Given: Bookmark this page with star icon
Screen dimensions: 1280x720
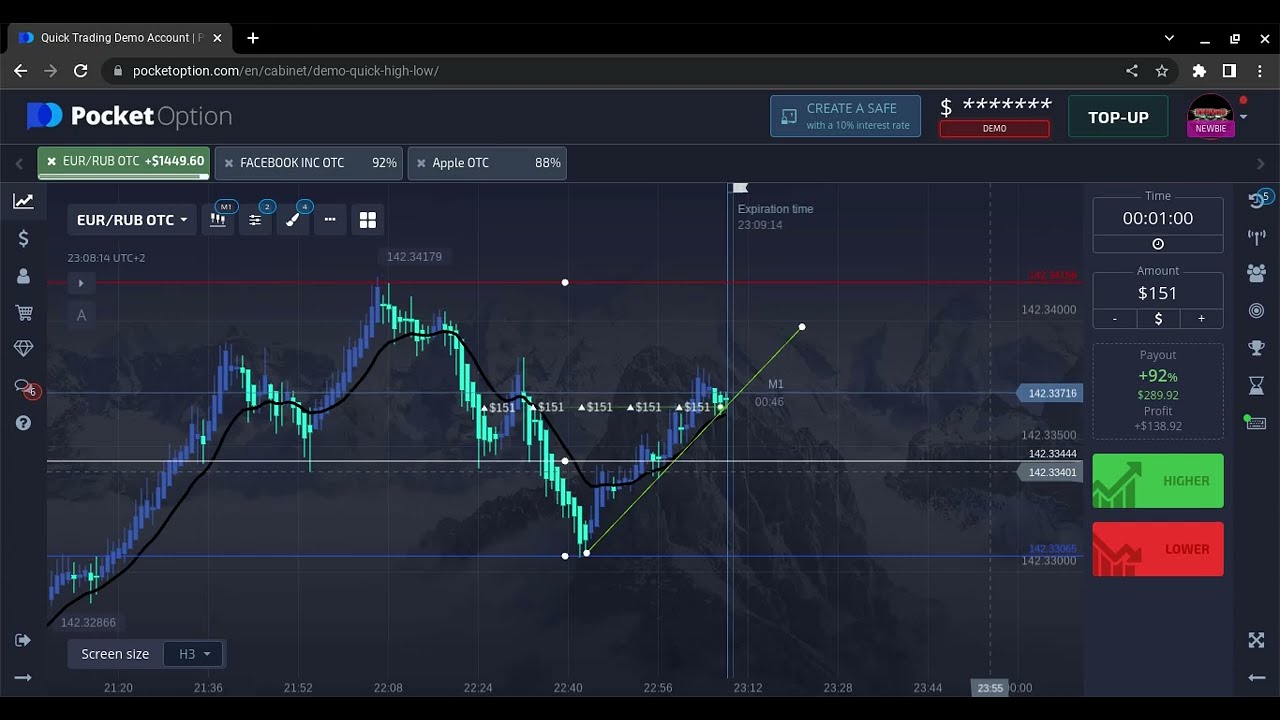Looking at the screenshot, I should (1162, 71).
